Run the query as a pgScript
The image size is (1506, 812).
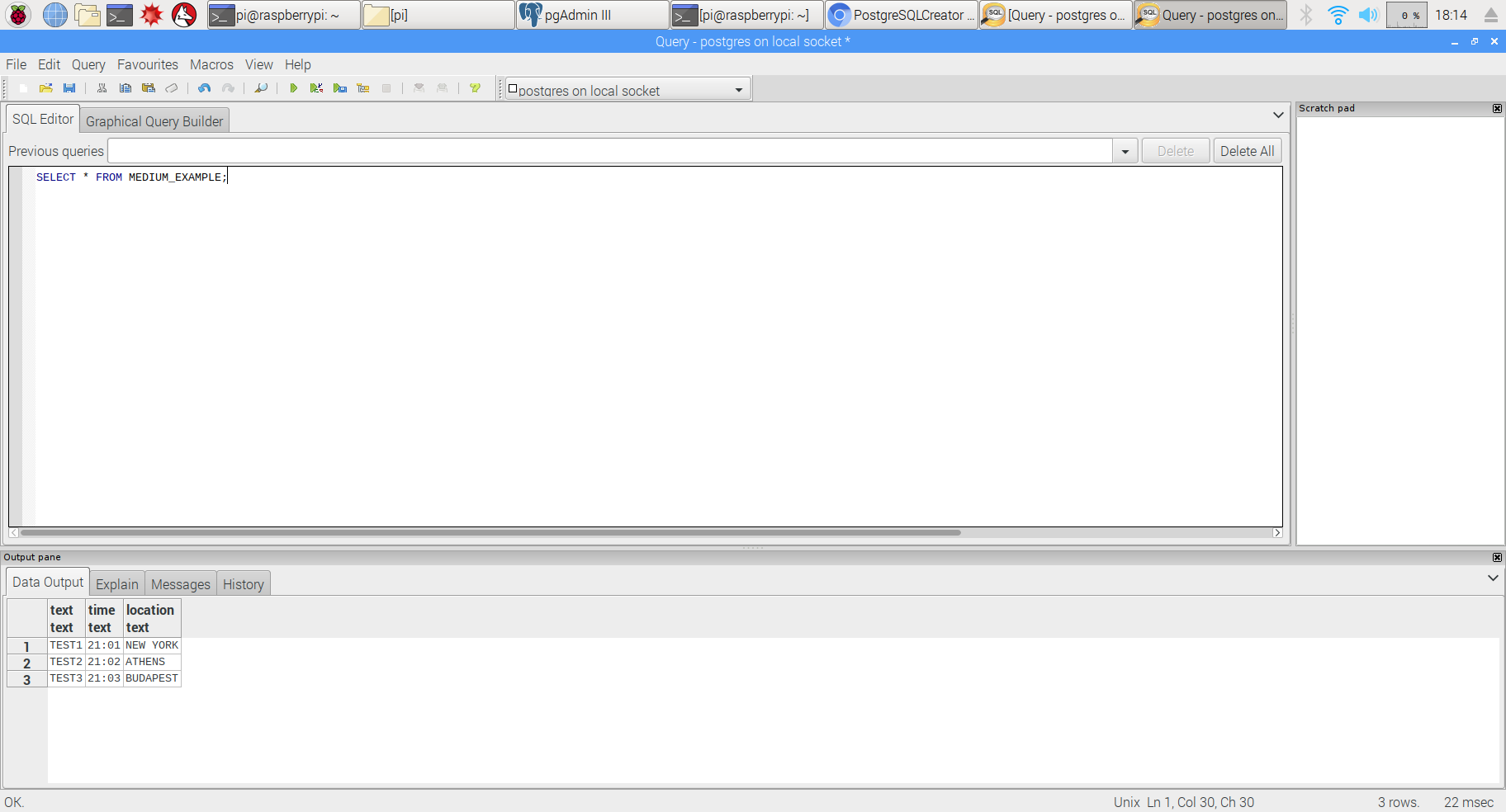tap(317, 88)
